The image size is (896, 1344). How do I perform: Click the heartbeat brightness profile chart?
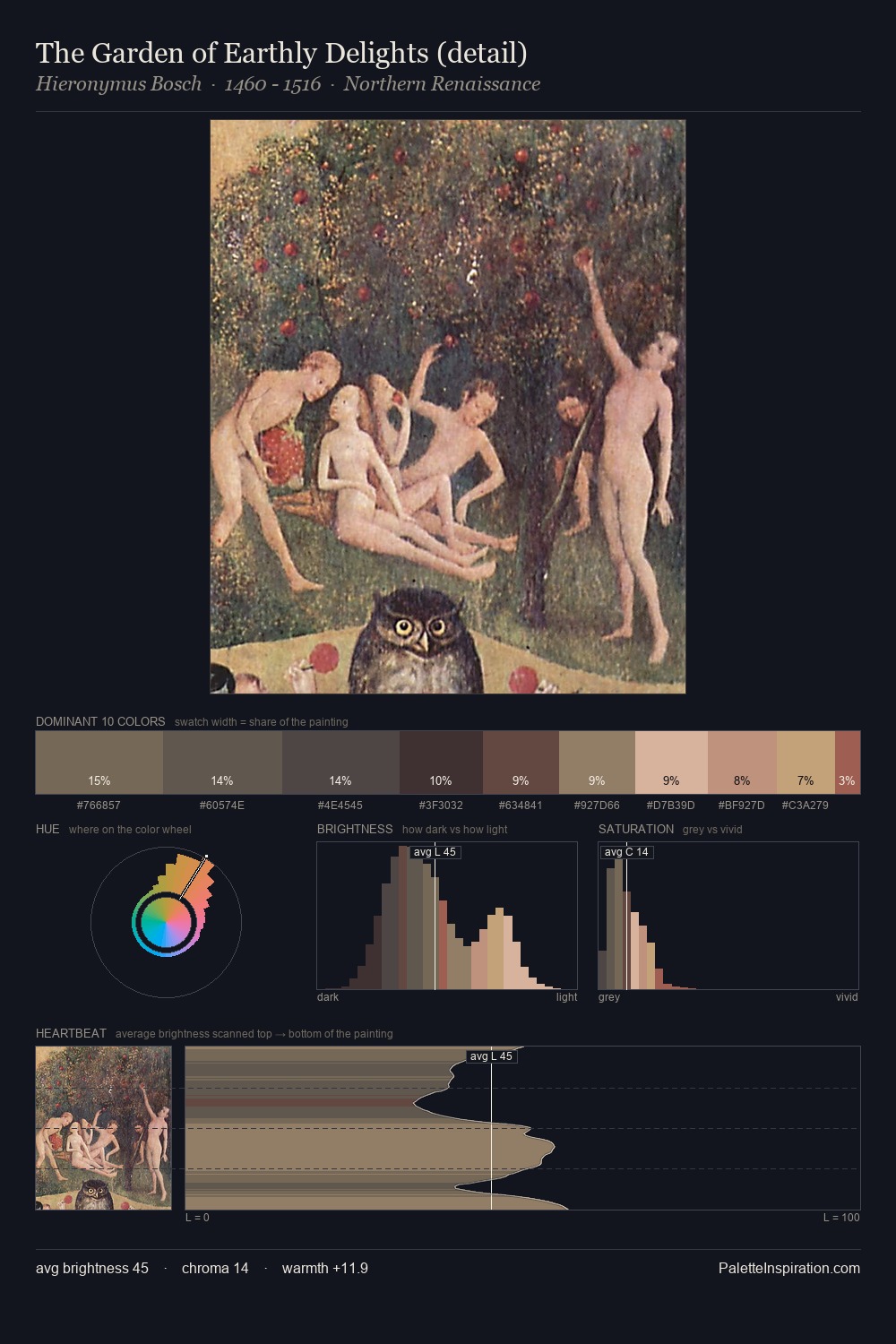(x=522, y=1128)
